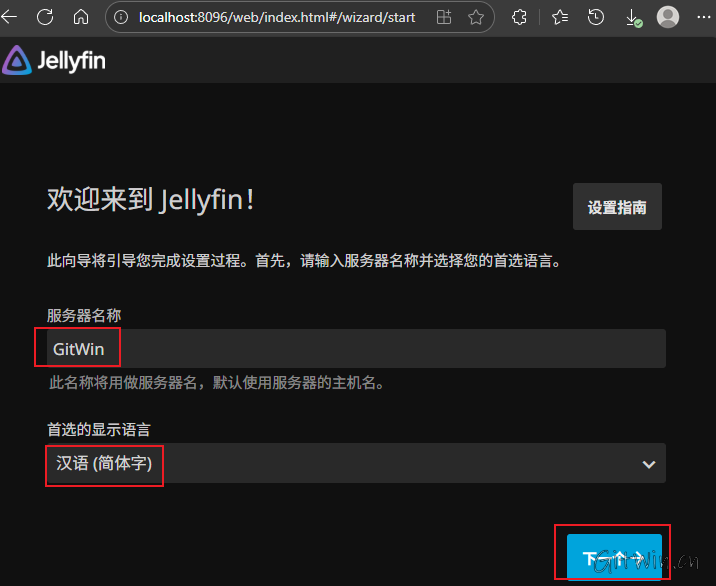The image size is (716, 586).
Task: Show downloads icon with green check
Action: click(x=633, y=18)
